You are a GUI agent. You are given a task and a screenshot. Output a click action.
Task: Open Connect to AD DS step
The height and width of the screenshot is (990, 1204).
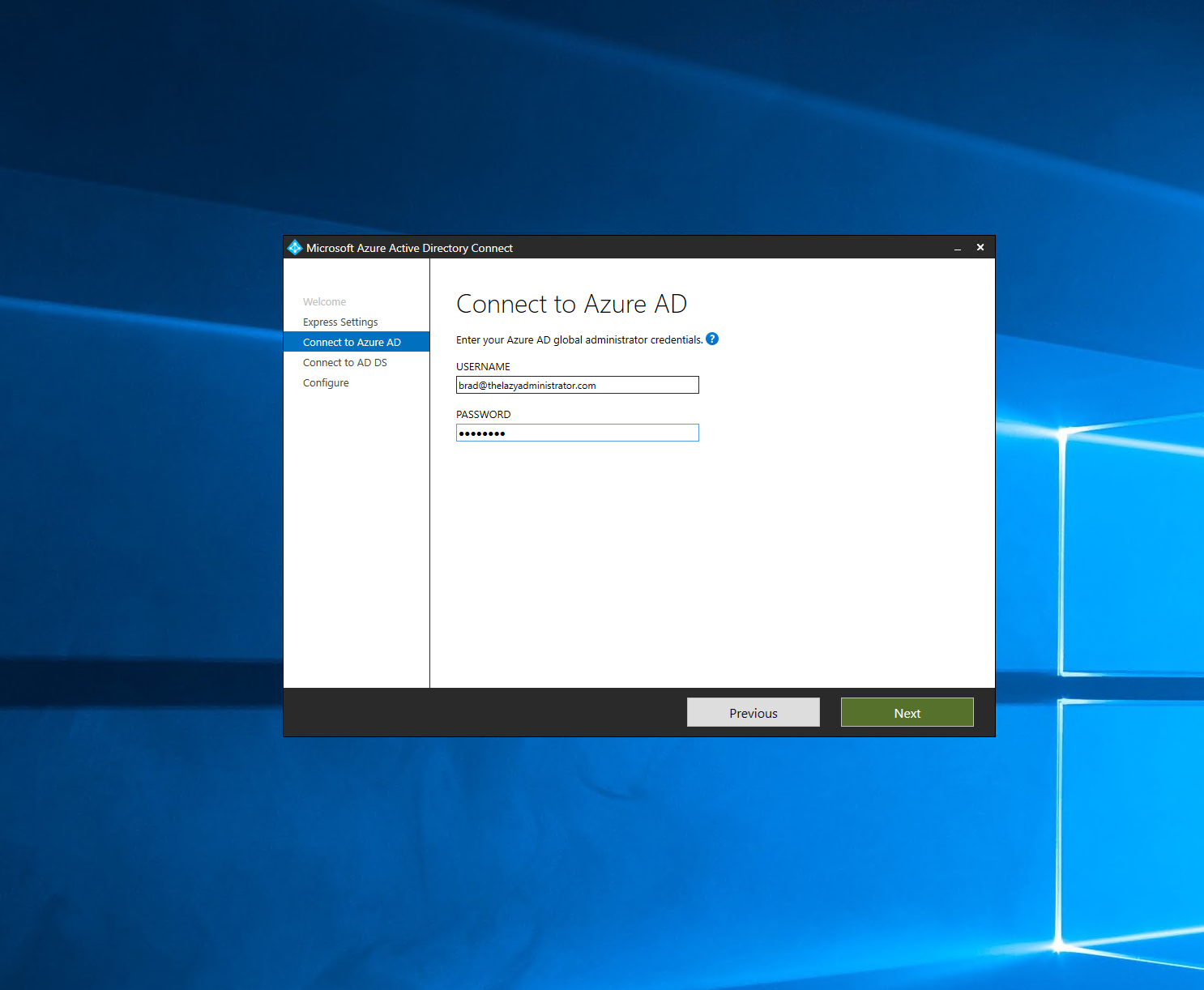click(345, 363)
